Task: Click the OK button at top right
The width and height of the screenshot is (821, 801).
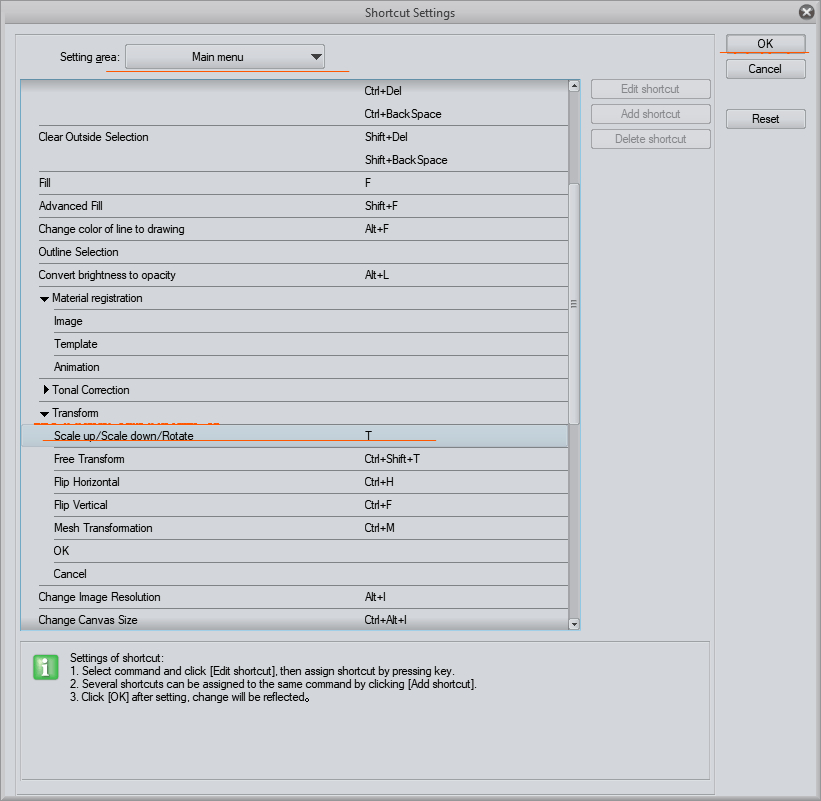Action: coord(765,43)
